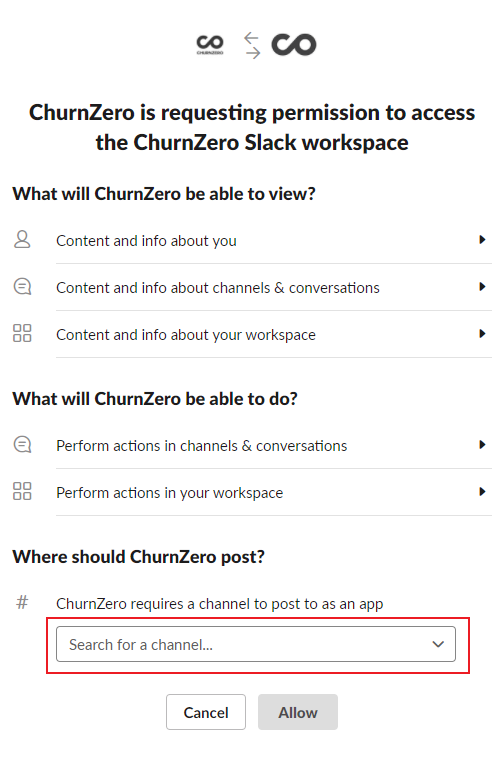Click grid icon next to workspace content info
The width and height of the screenshot is (504, 763).
click(22, 333)
